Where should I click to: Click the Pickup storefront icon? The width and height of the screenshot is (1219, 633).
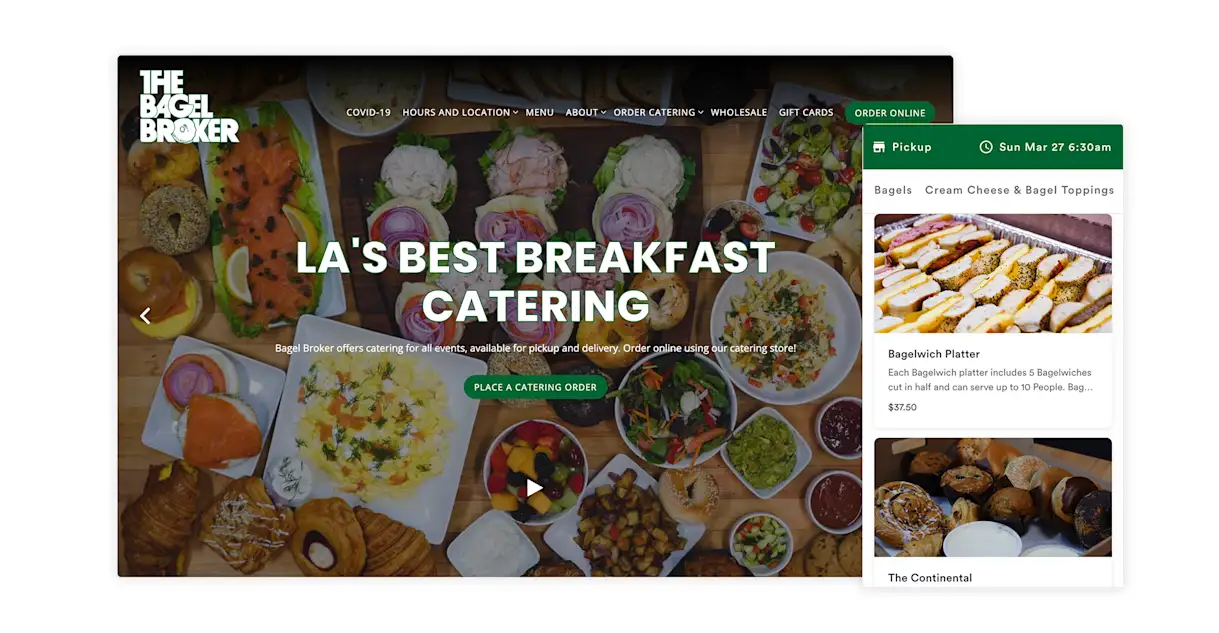879,147
